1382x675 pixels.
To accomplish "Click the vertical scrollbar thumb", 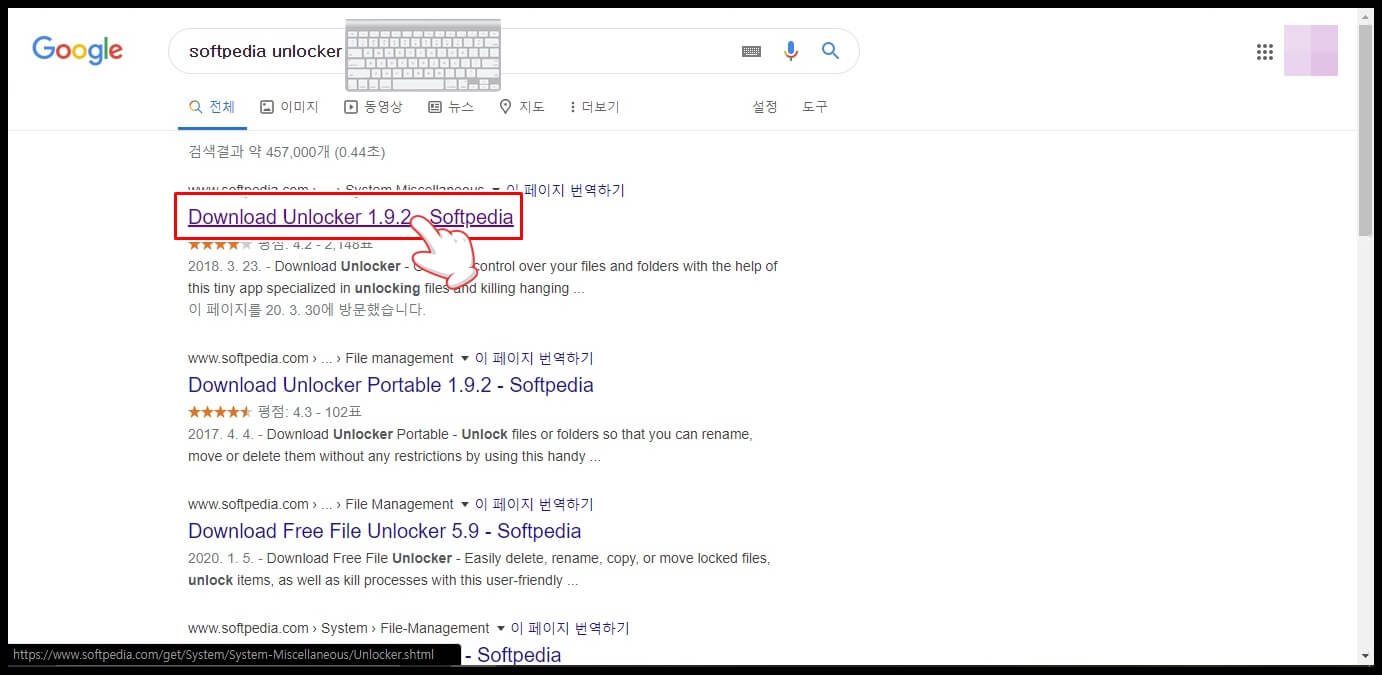I will point(1366,131).
